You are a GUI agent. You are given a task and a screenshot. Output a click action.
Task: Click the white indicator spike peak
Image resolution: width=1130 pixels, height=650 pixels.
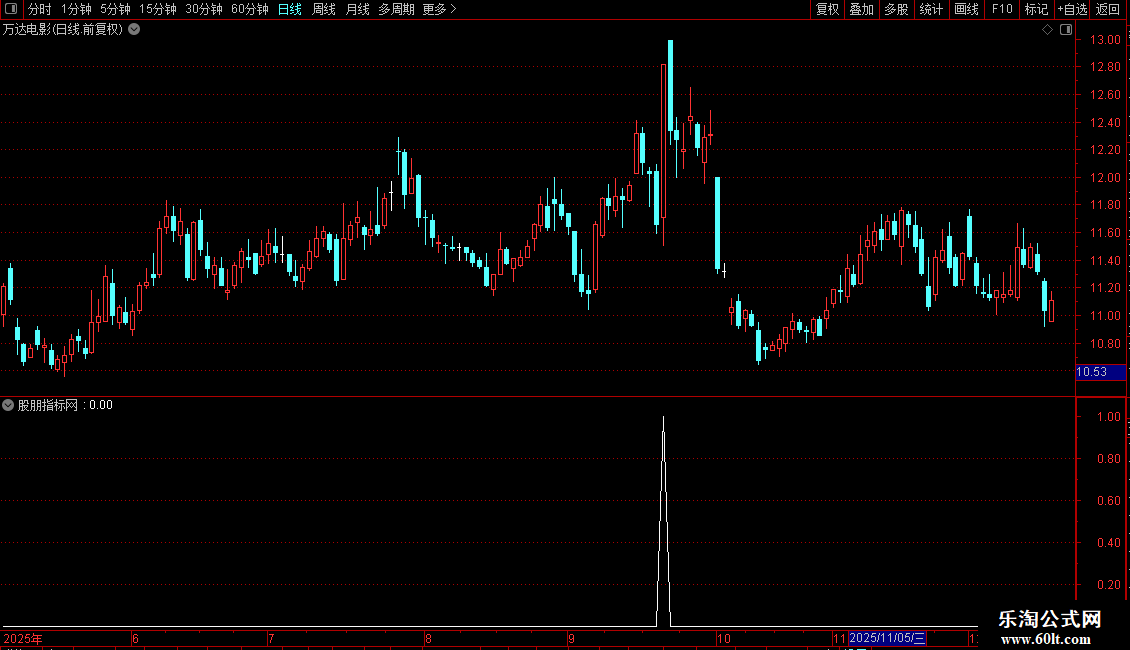pyautogui.click(x=663, y=417)
